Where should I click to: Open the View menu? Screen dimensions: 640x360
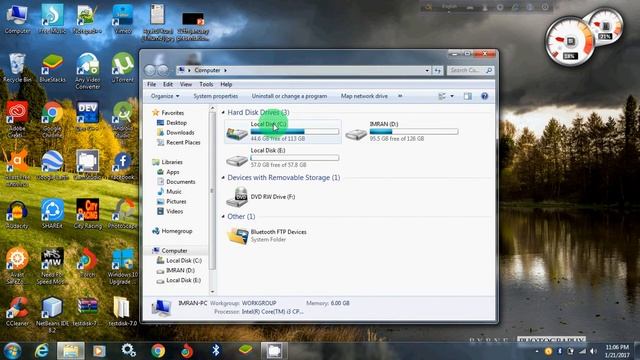coord(186,84)
